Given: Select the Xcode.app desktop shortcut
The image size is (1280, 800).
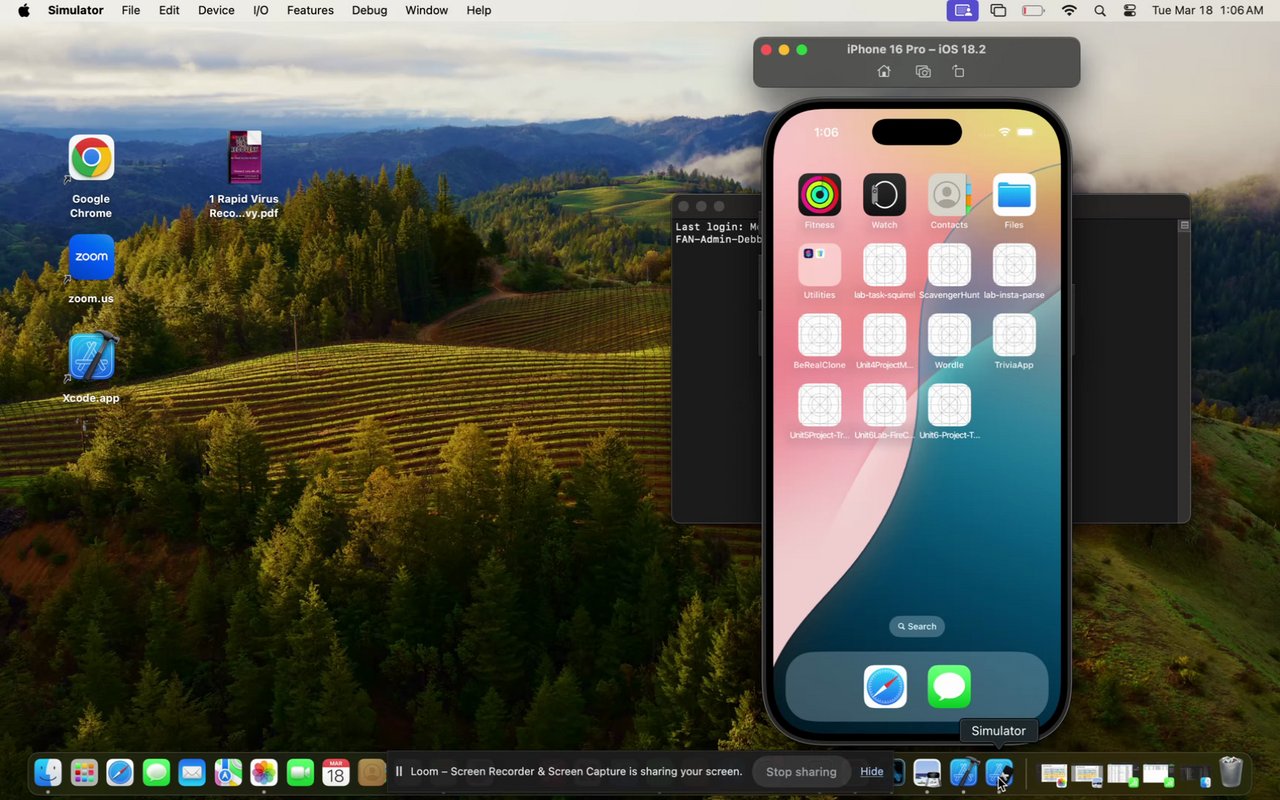Looking at the screenshot, I should (x=91, y=357).
